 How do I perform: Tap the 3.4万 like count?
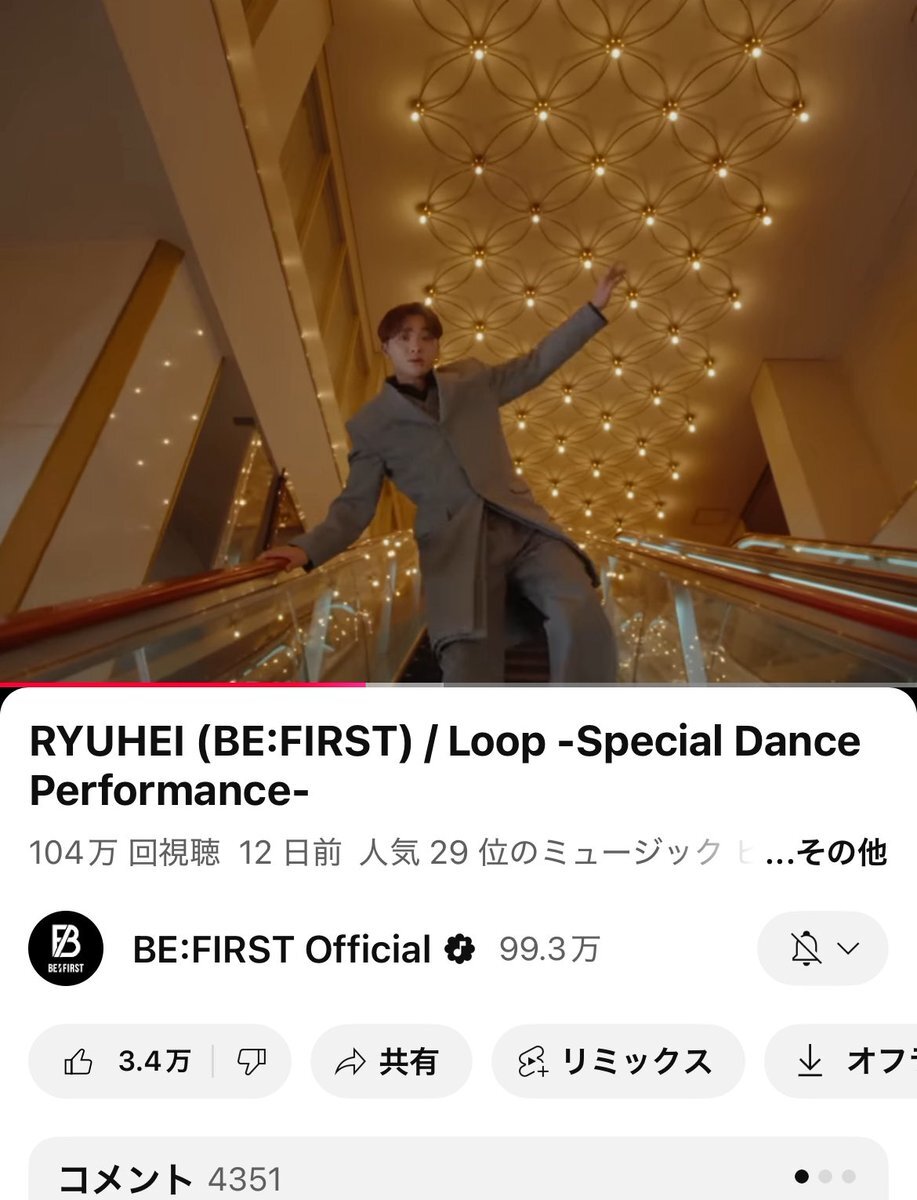154,1062
